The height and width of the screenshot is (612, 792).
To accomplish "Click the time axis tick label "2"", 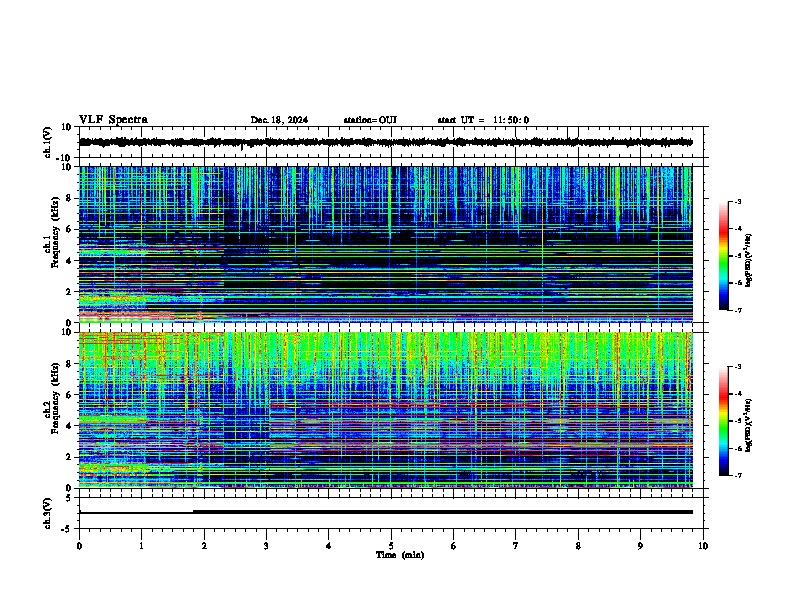I will click(204, 546).
